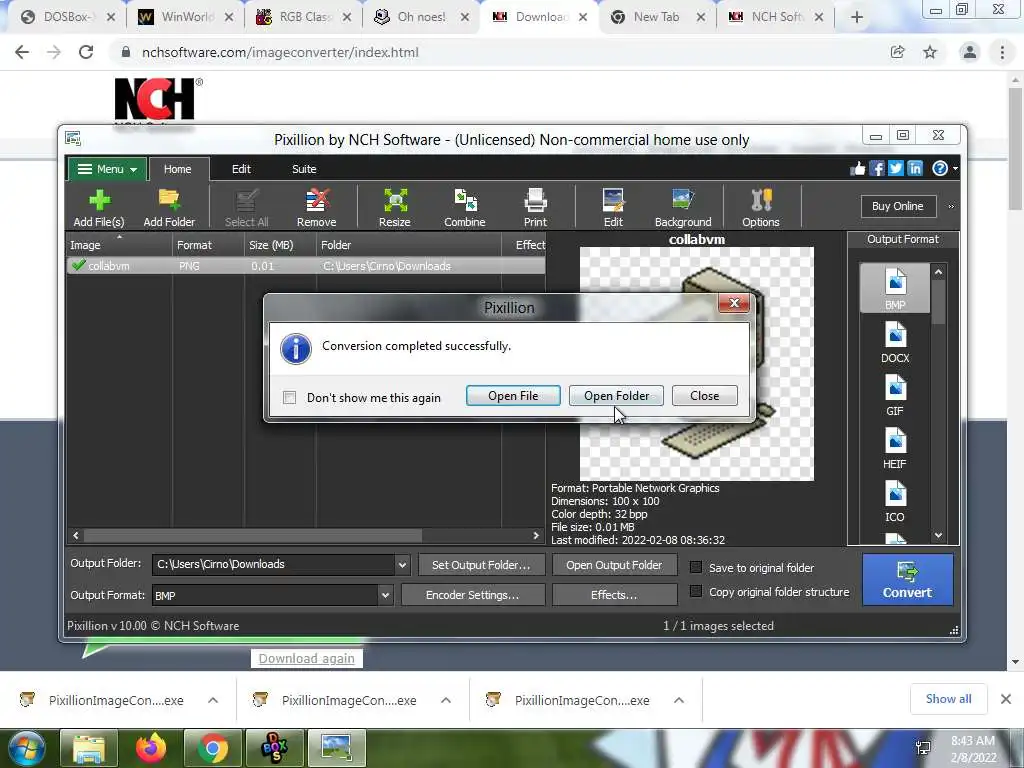
Task: Expand the toolbar overflow chevron
Action: tap(951, 206)
